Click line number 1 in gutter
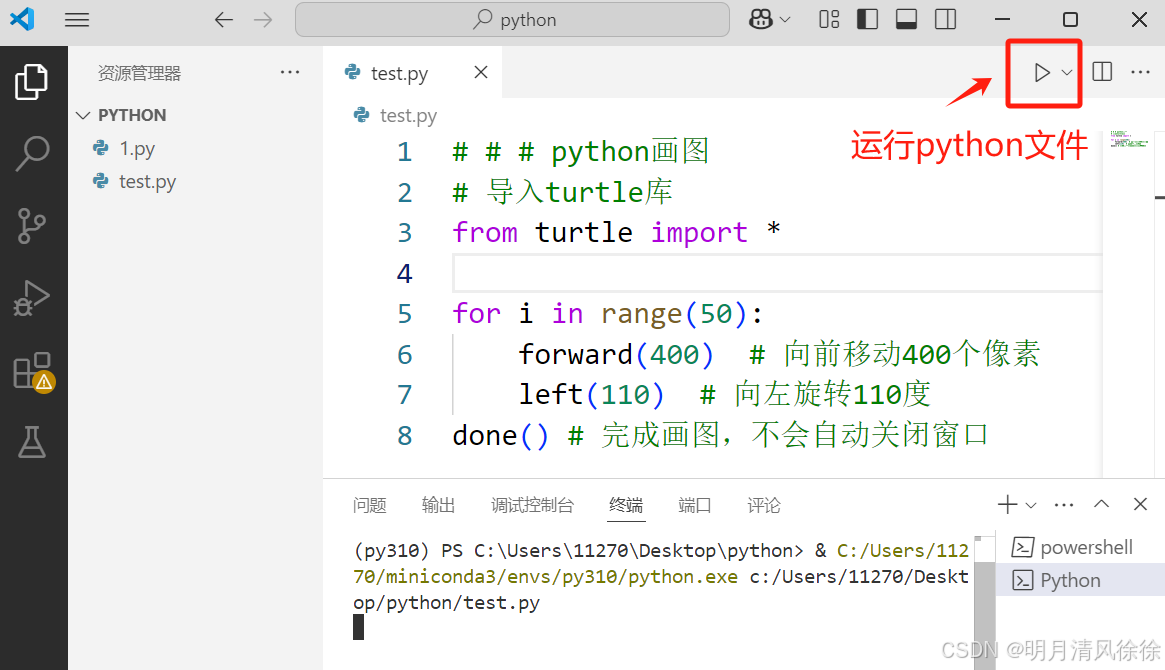The height and width of the screenshot is (670, 1165). (404, 152)
